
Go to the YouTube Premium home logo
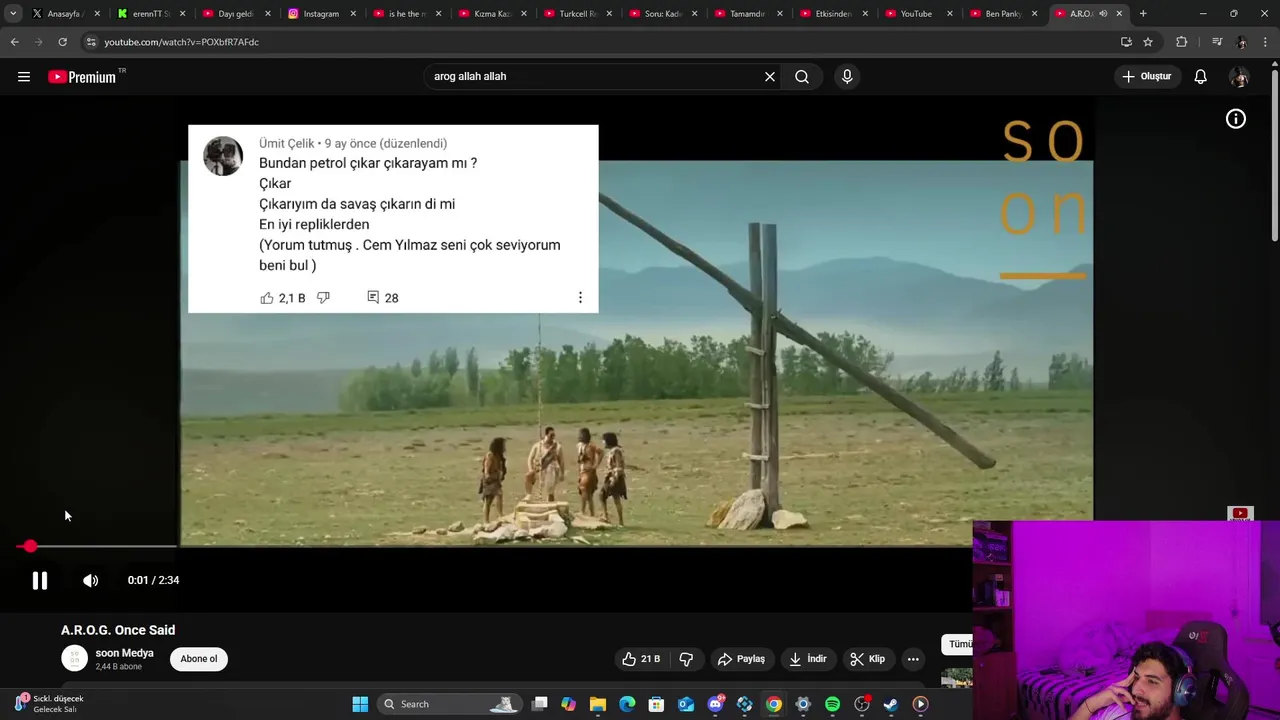pyautogui.click(x=82, y=77)
